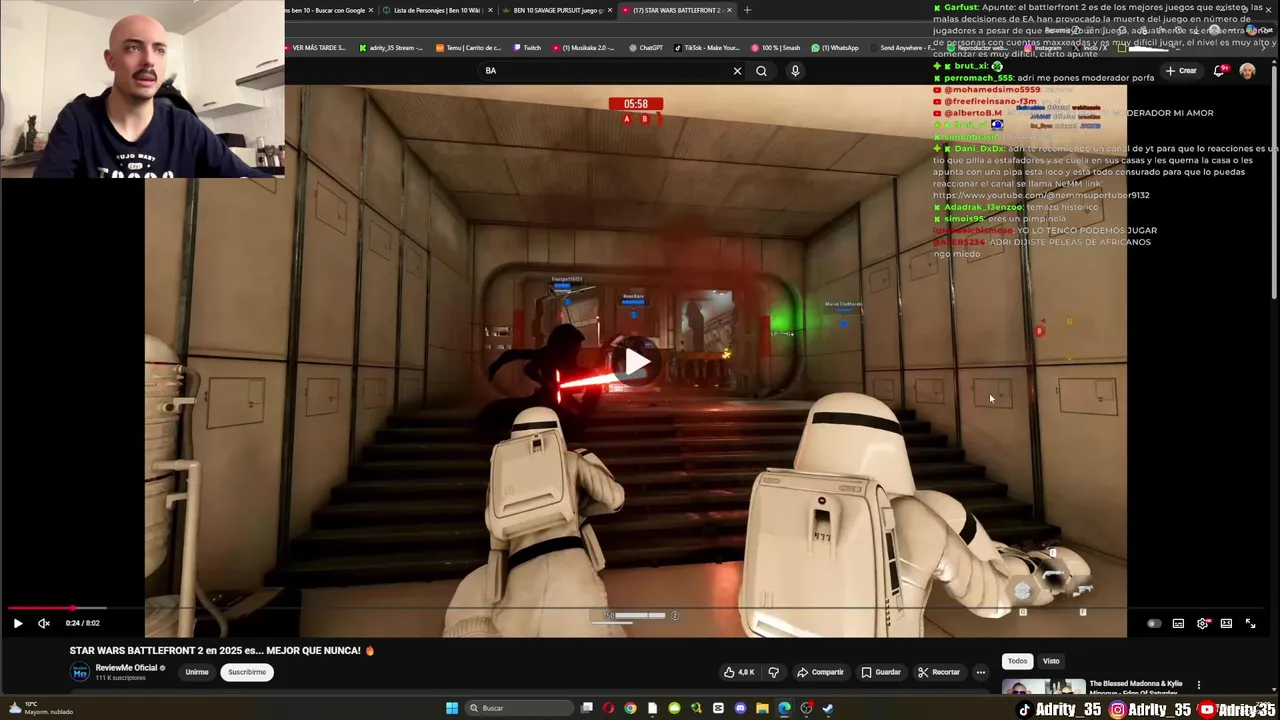Unmute the video with the speaker icon
The height and width of the screenshot is (720, 1280).
coord(44,623)
